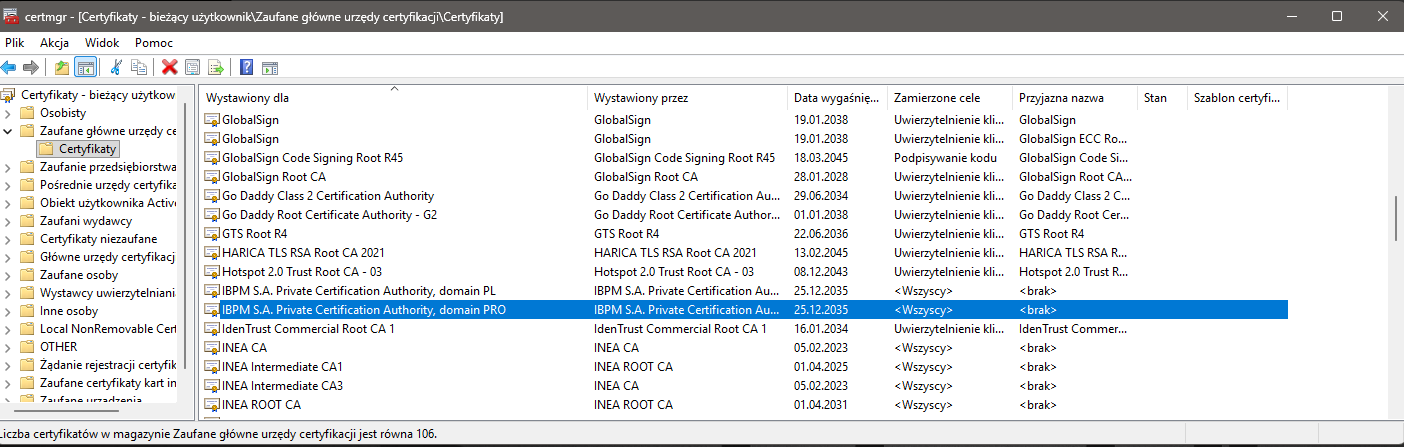This screenshot has height=447, width=1404.
Task: Sort by the Wystawiony przez column header
Action: coord(688,98)
